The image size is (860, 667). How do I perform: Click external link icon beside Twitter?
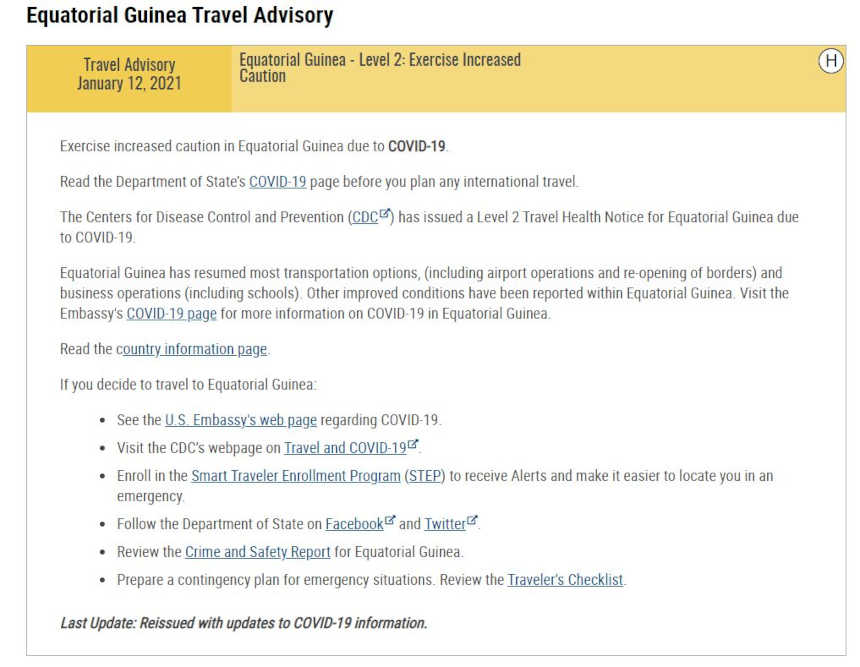[x=472, y=519]
